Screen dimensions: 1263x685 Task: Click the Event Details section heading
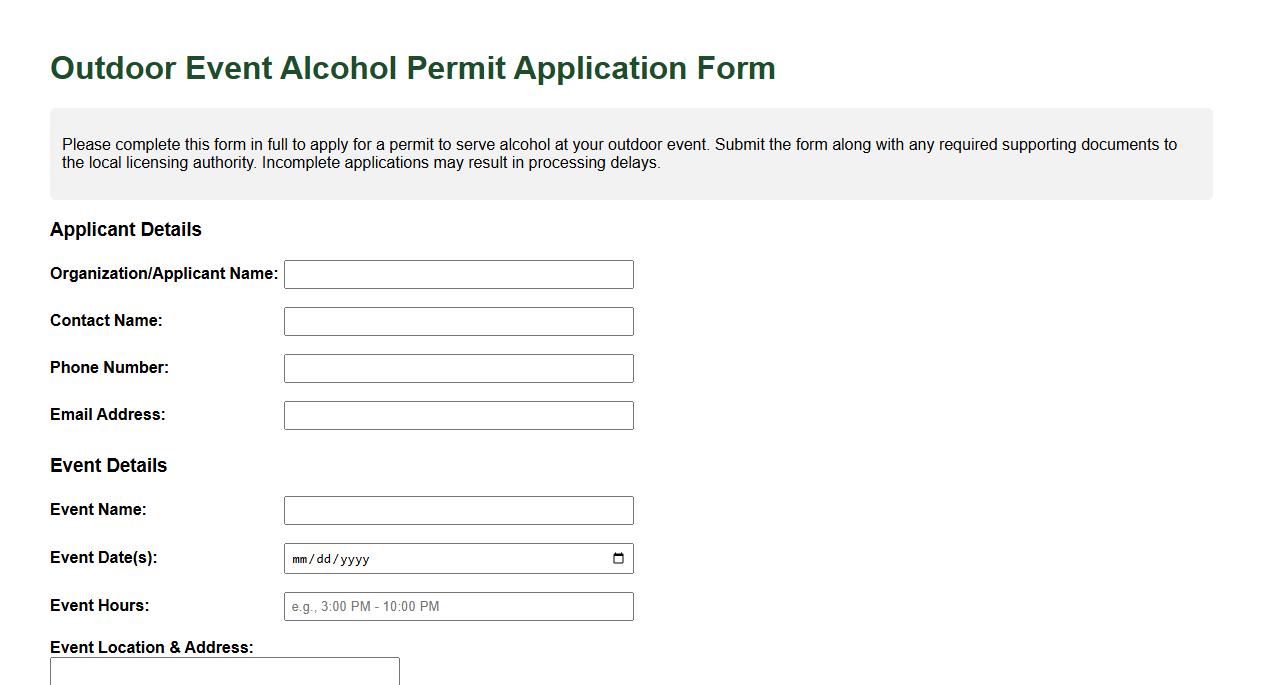tap(109, 465)
